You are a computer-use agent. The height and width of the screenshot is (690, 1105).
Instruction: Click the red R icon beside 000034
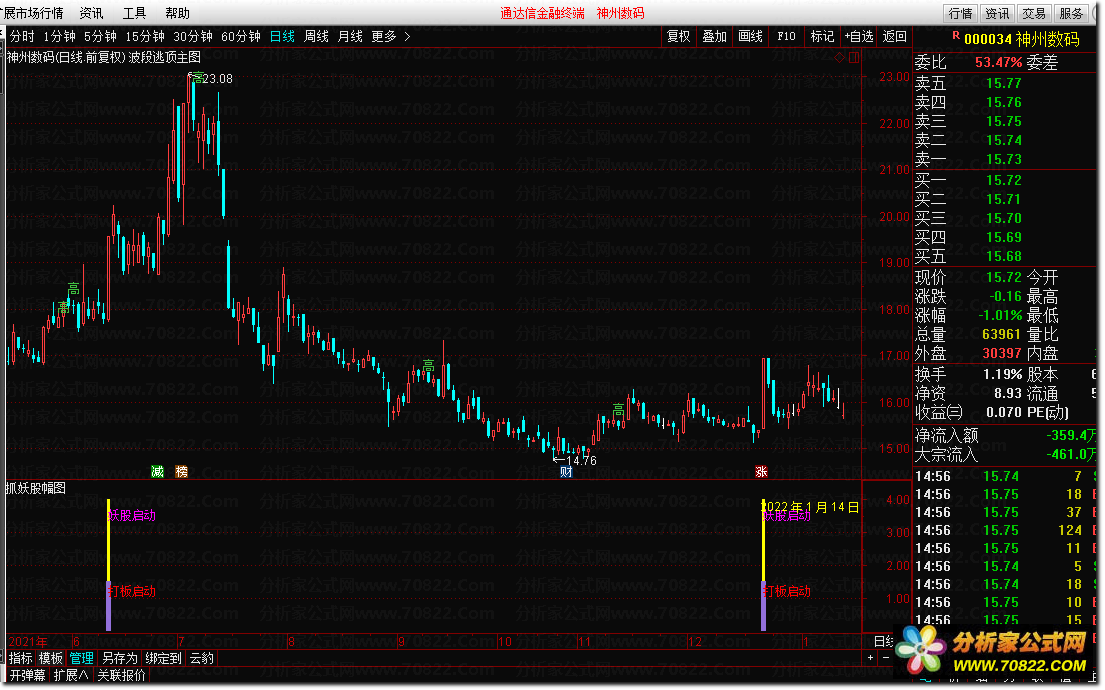(956, 35)
